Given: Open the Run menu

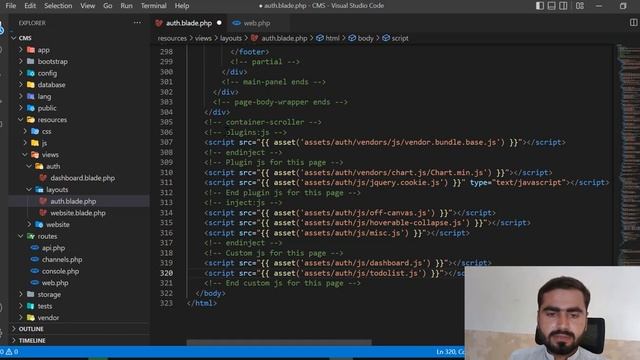Looking at the screenshot, I should click(x=126, y=6).
